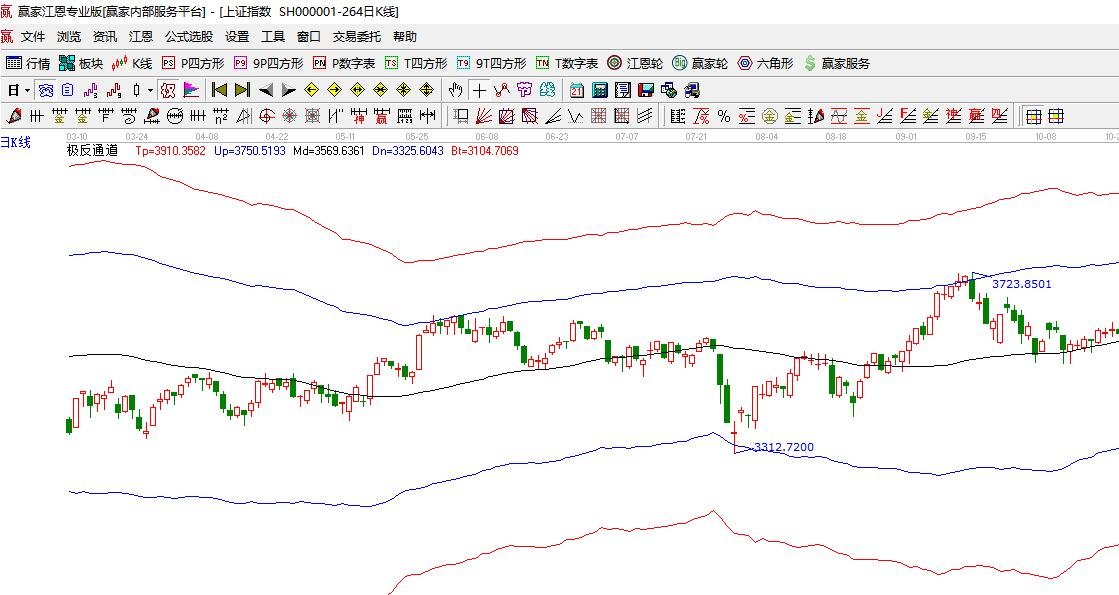Select the compass rose tool
This screenshot has width=1119, height=595.
pyautogui.click(x=289, y=116)
